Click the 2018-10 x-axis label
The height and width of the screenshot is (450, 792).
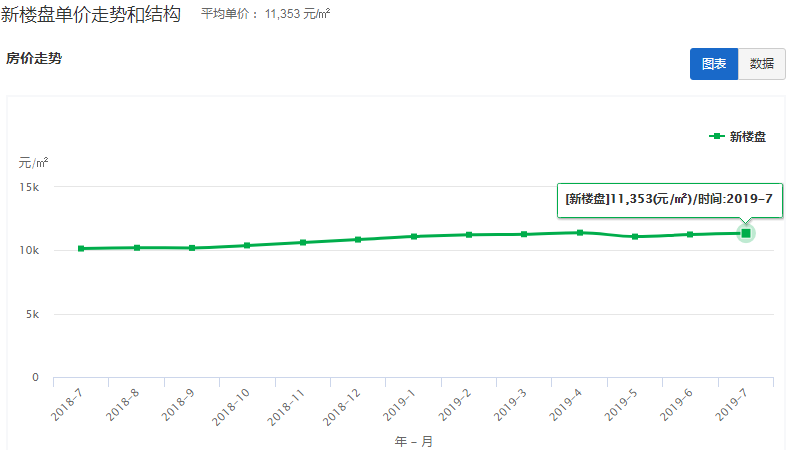point(230,407)
